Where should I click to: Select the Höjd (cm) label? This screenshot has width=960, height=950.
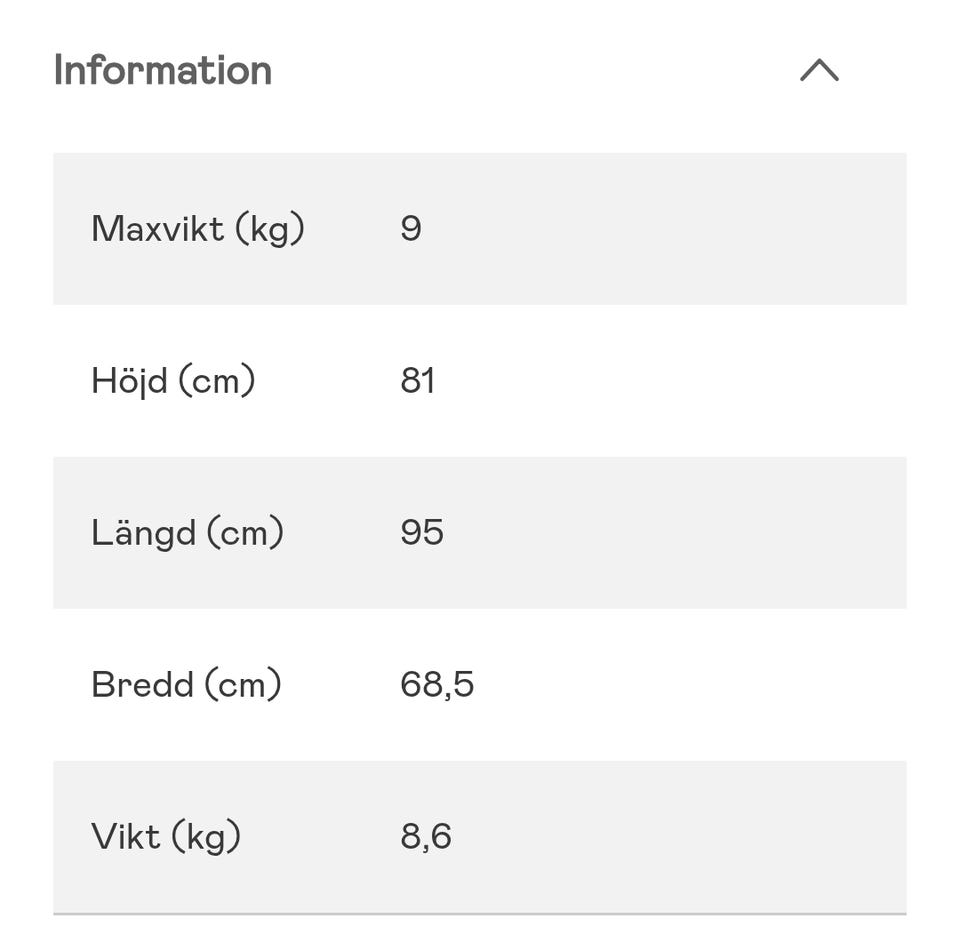[x=173, y=381]
